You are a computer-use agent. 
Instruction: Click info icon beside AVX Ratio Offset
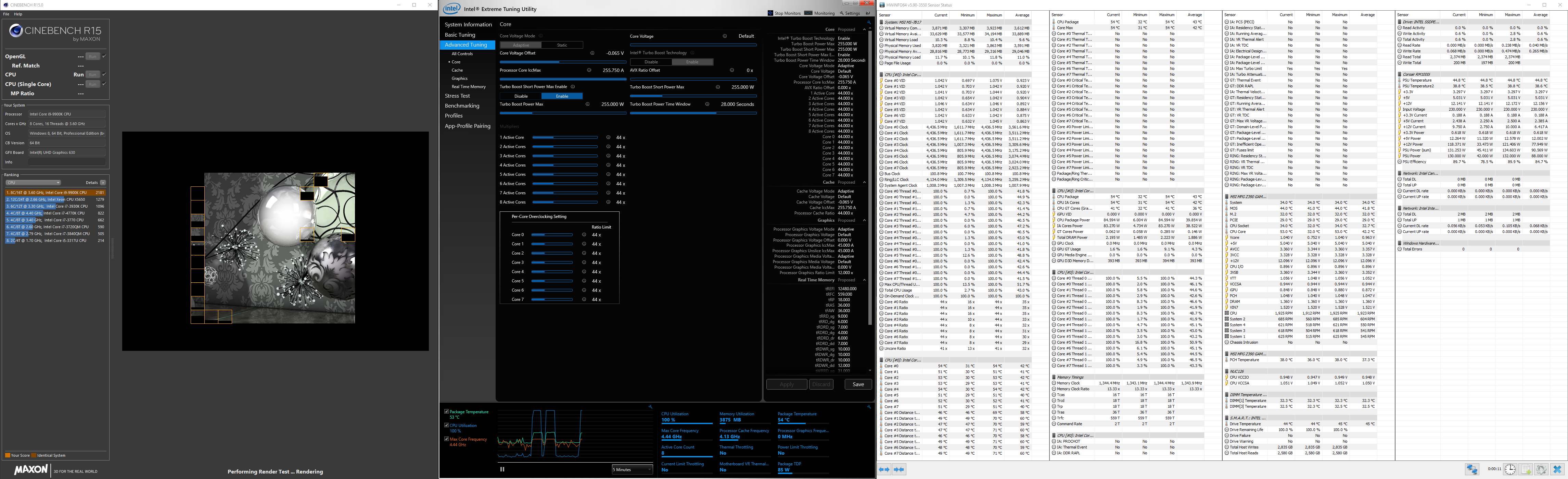click(732, 70)
